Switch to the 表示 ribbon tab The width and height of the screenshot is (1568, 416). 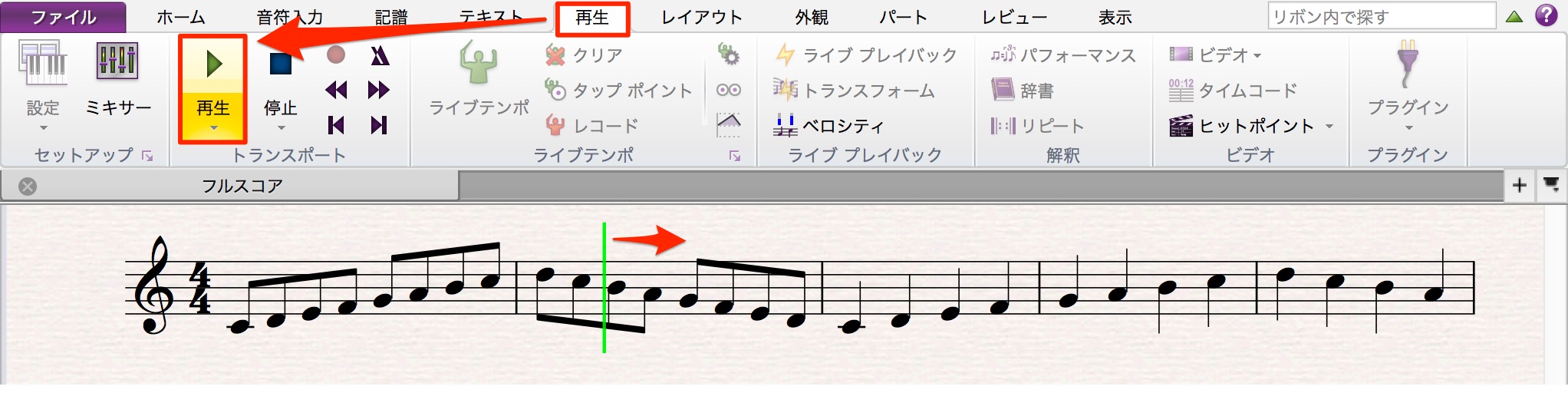point(1115,17)
